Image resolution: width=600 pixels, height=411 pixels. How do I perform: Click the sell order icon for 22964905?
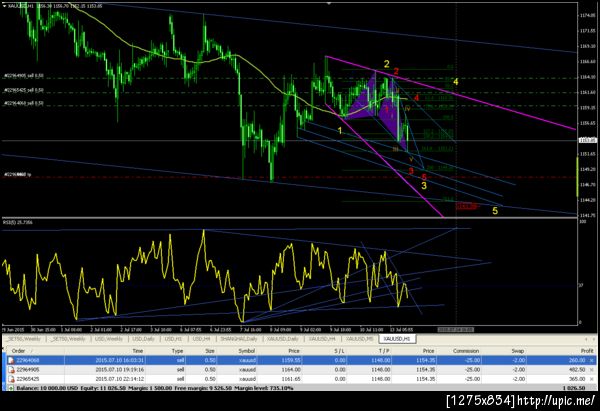click(11, 370)
